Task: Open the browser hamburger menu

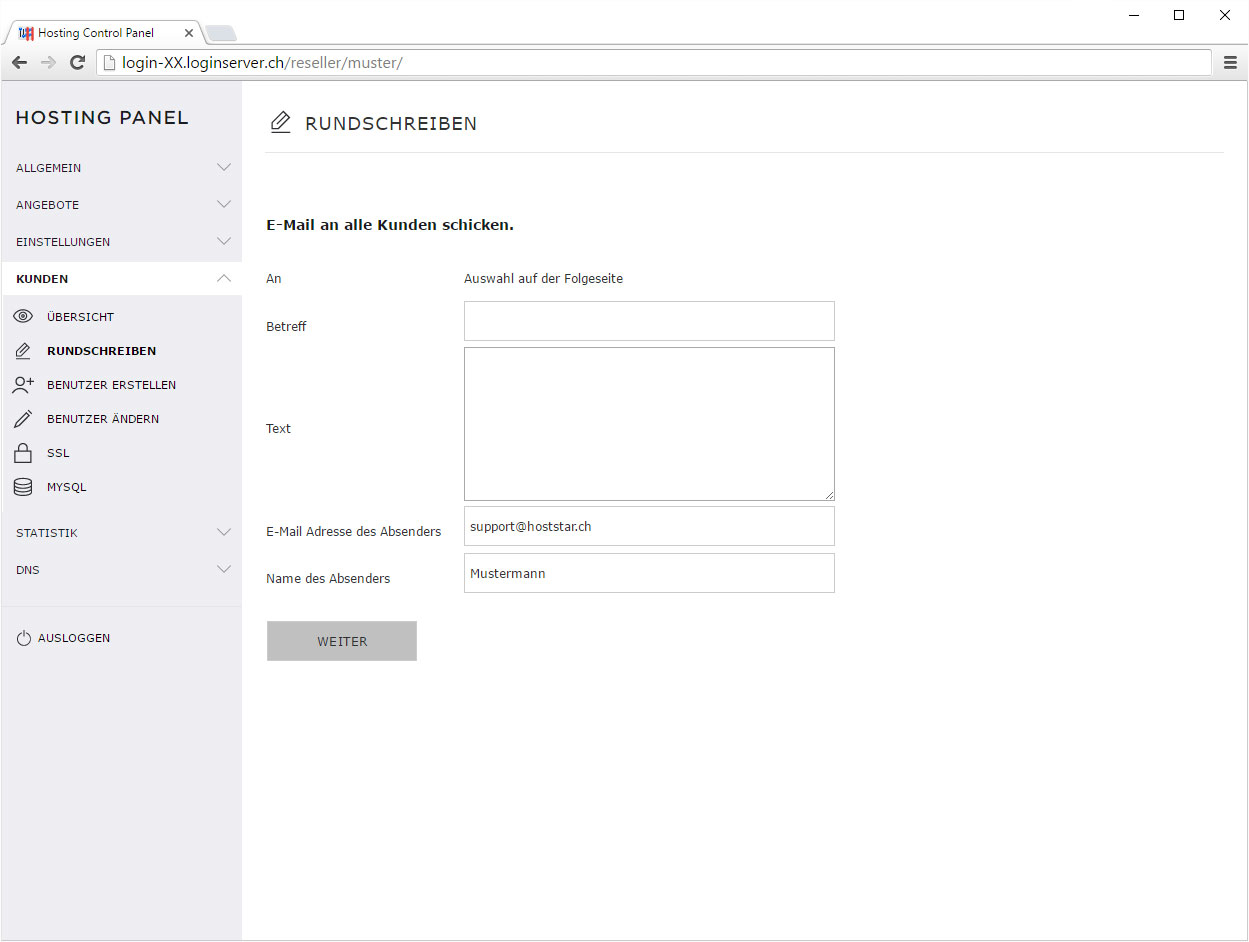Action: [x=1230, y=63]
